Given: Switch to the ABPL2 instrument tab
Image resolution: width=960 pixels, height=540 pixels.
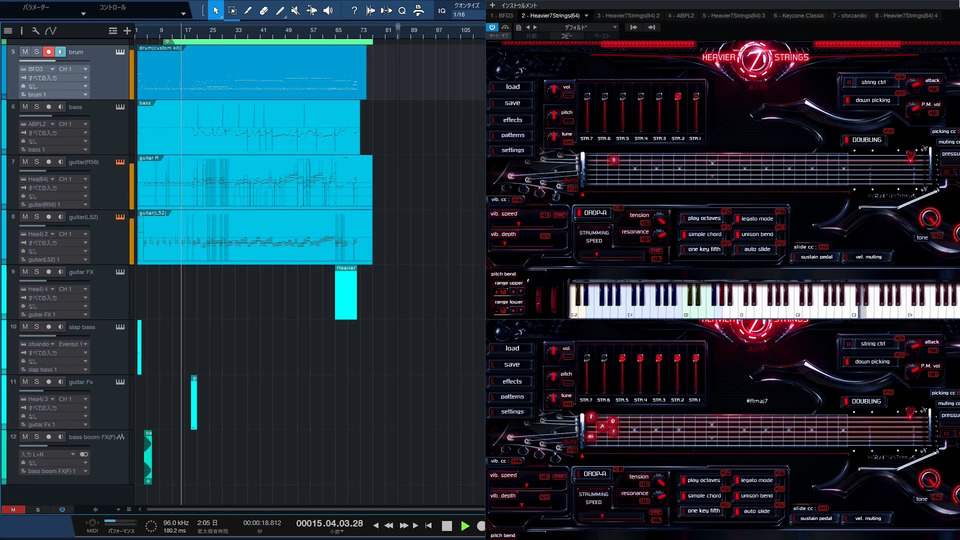Looking at the screenshot, I should (x=681, y=16).
